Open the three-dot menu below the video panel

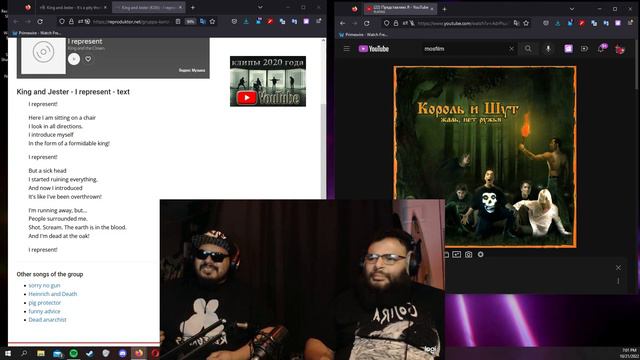(618, 281)
